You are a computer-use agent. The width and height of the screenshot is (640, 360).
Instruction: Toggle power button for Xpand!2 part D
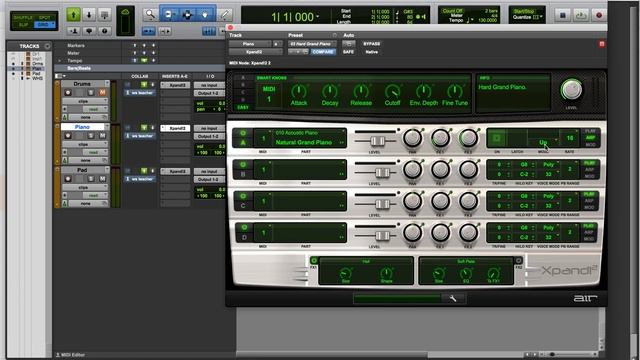point(244,227)
